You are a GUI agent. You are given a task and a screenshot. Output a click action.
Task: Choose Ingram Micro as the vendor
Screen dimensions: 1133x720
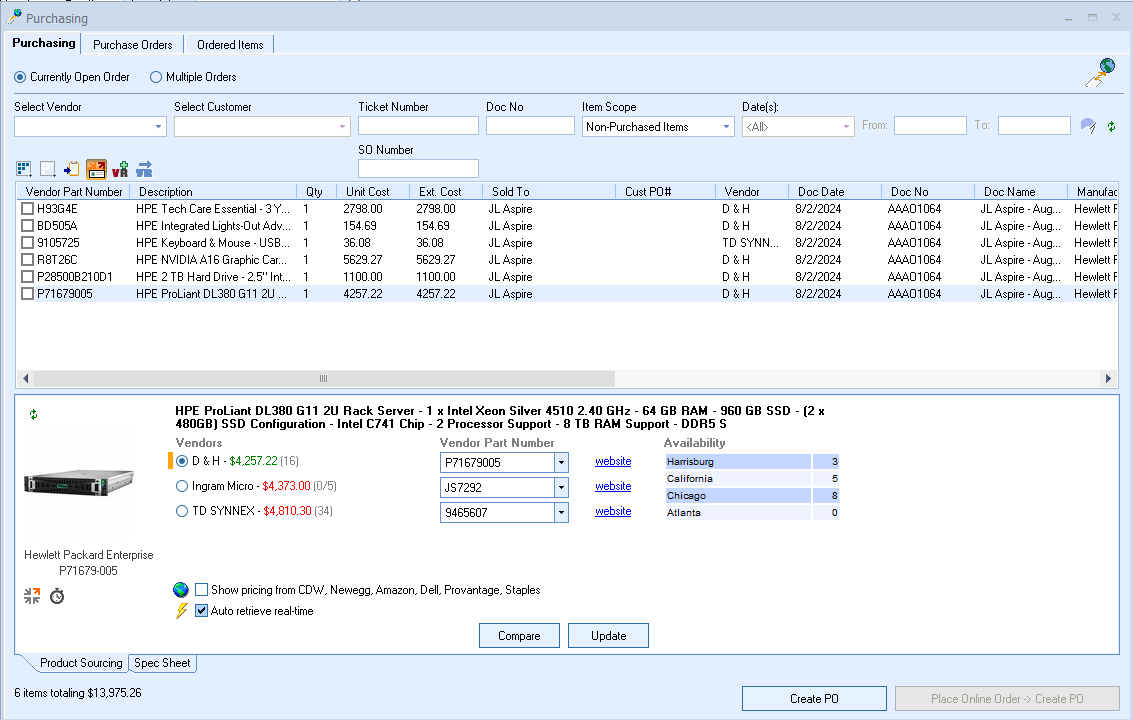182,486
